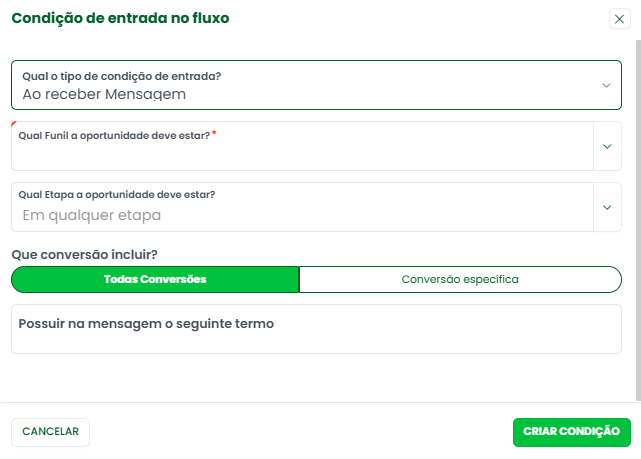Click the 'Que conversão incluir?' label
641x459 pixels.
coord(84,254)
